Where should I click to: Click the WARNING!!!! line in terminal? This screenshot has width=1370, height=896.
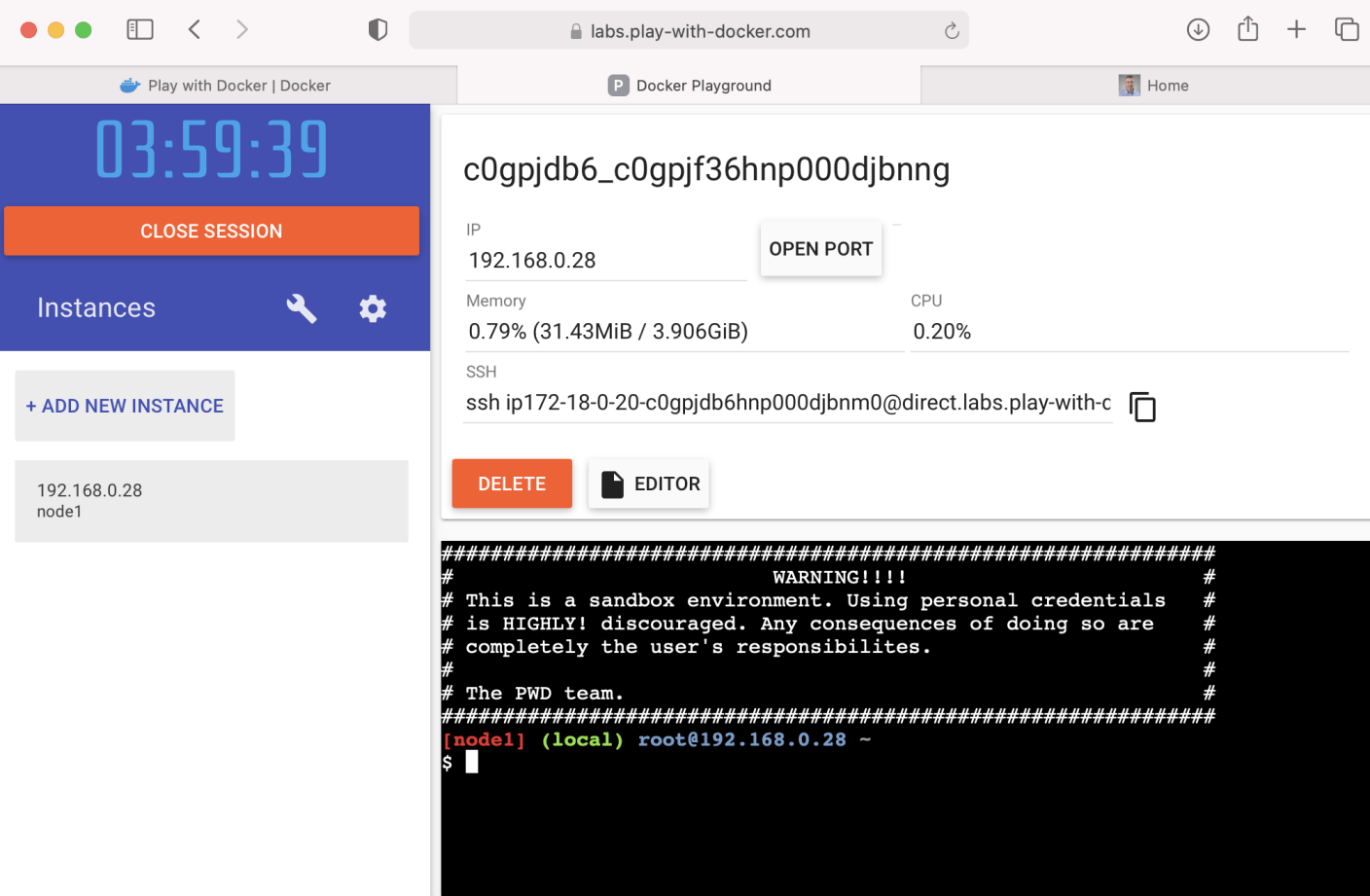840,577
